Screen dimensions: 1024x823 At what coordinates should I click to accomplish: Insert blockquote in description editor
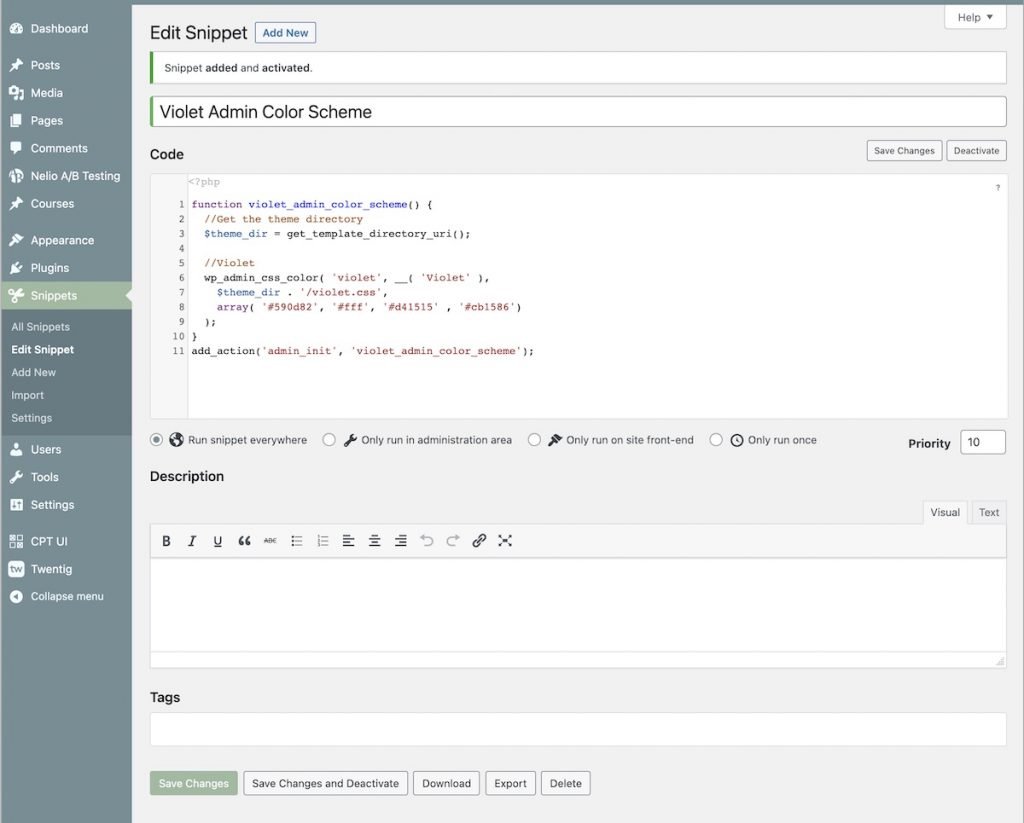tap(244, 541)
